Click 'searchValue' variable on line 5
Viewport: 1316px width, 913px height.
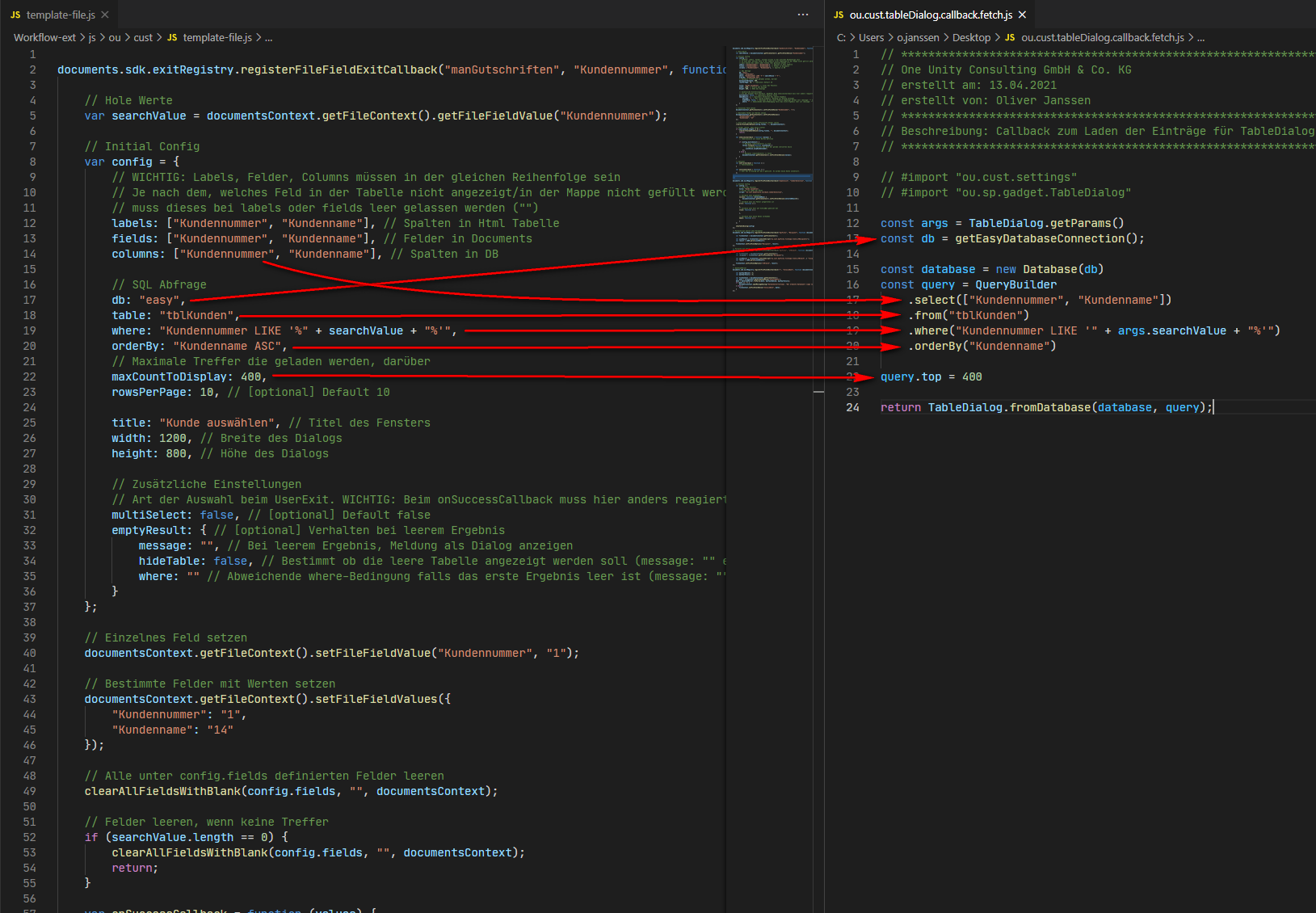[x=149, y=116]
